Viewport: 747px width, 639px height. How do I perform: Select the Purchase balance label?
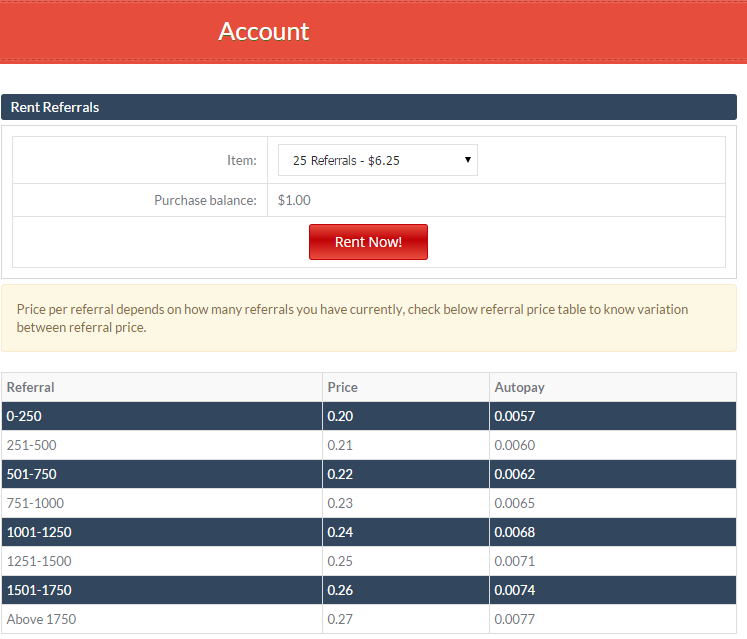tap(205, 200)
